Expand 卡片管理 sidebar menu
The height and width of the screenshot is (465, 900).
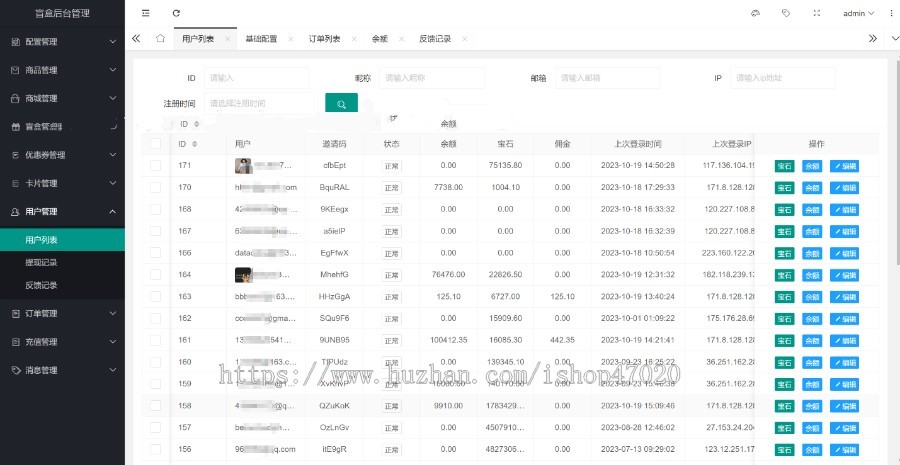[62, 183]
